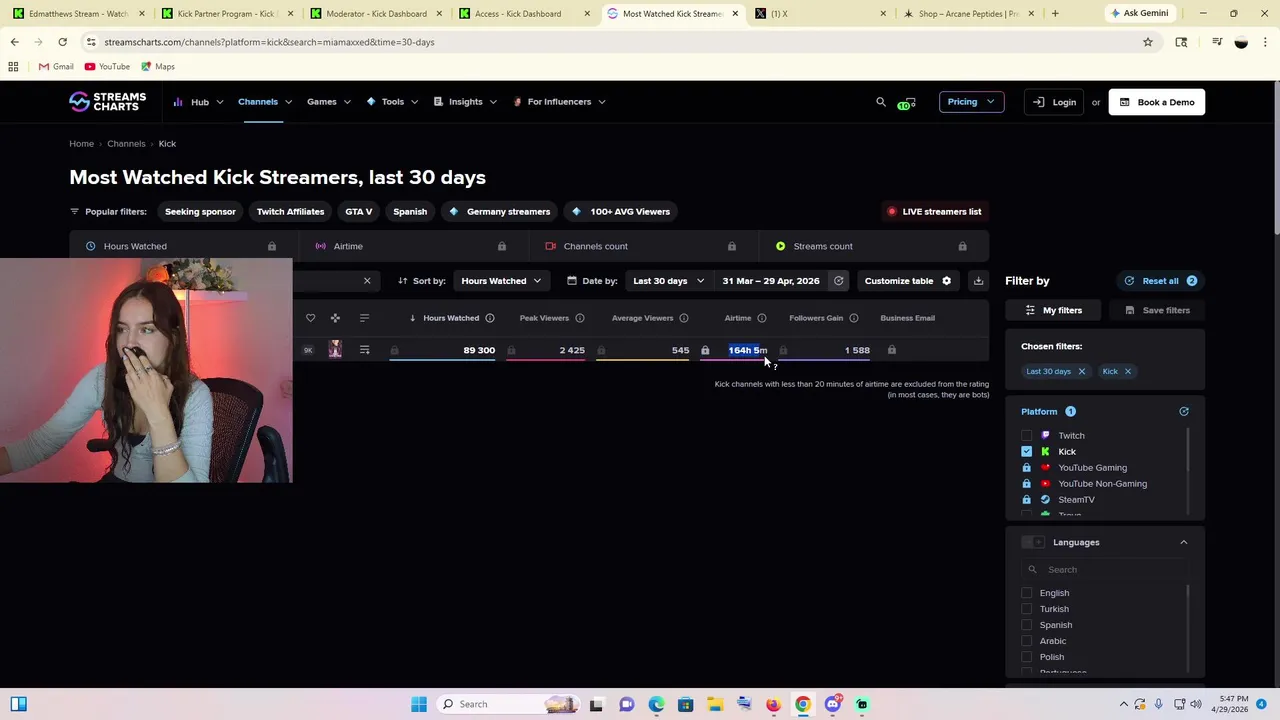Screen dimensions: 1280x720
Task: Click the Languages search input field
Action: 1104,570
